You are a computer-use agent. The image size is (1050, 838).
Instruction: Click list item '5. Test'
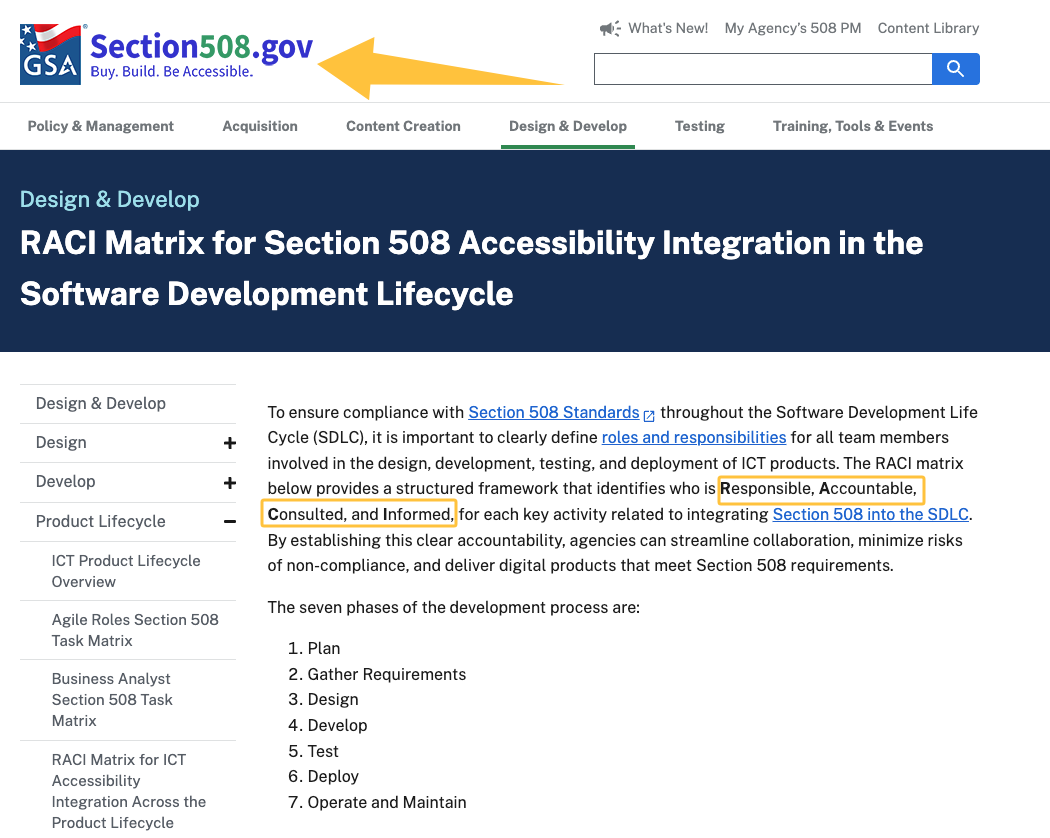313,751
